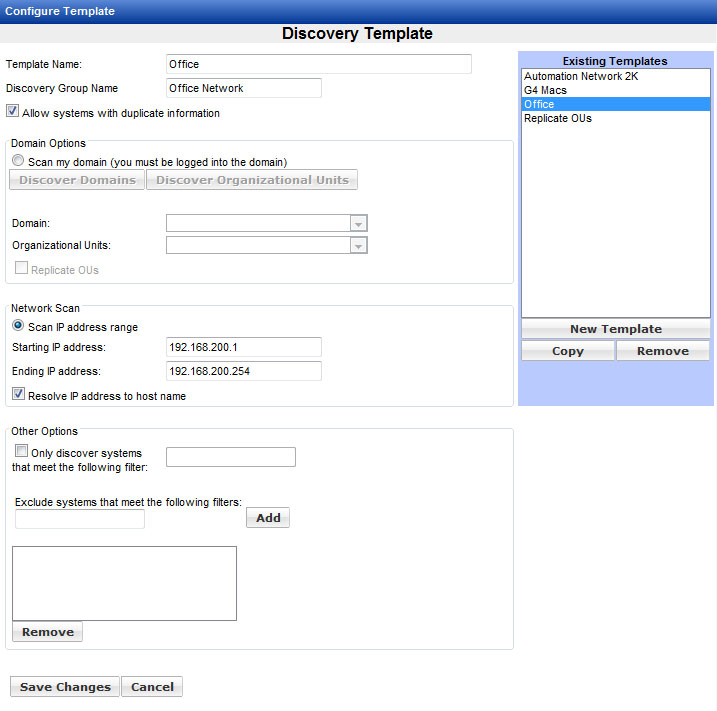Uncheck Resolve IP address to host name

point(18,395)
